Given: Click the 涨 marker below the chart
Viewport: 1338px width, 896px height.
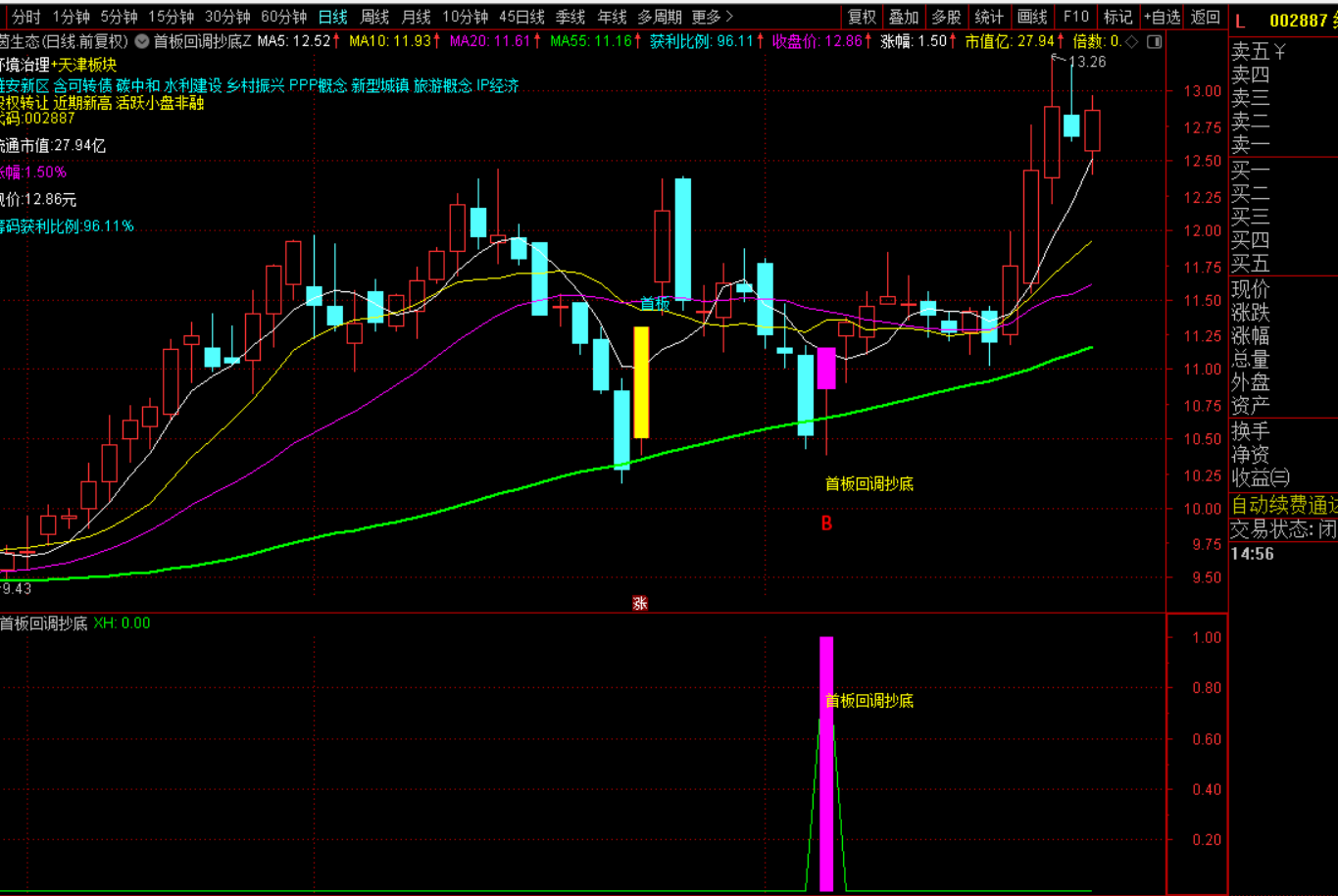Looking at the screenshot, I should (x=640, y=604).
